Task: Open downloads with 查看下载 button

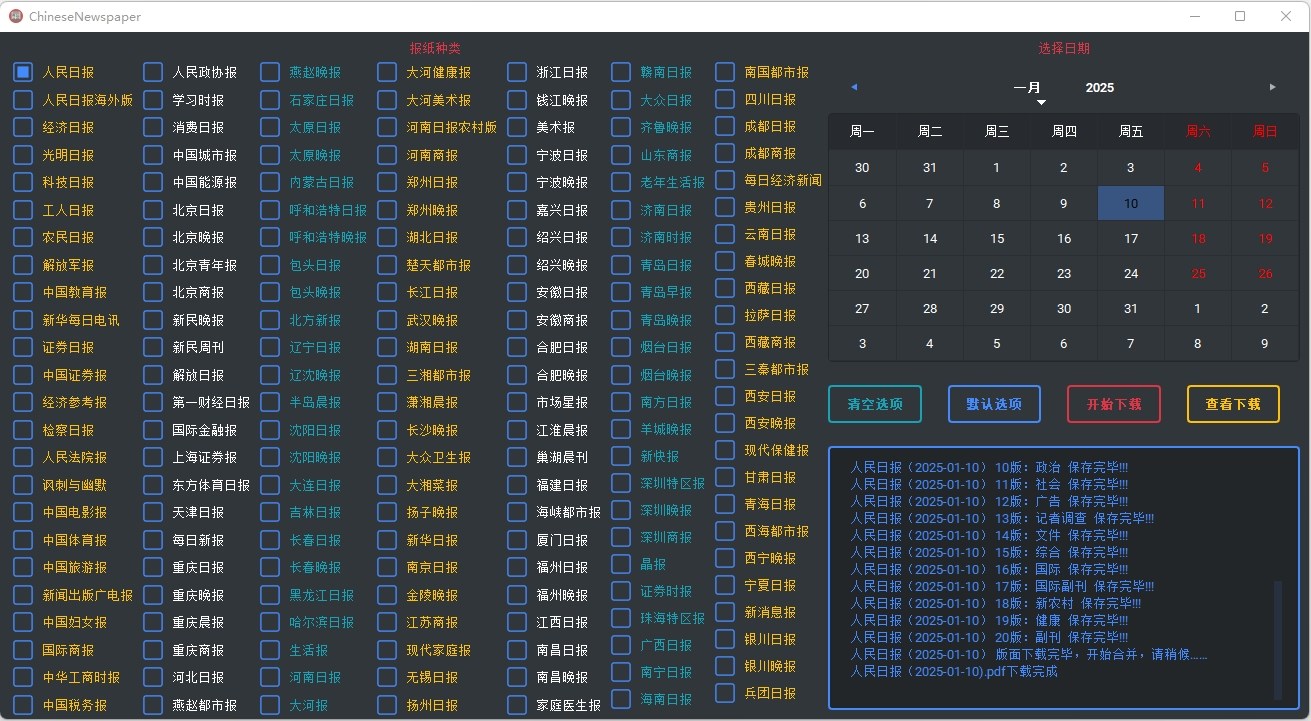Action: (x=1233, y=404)
